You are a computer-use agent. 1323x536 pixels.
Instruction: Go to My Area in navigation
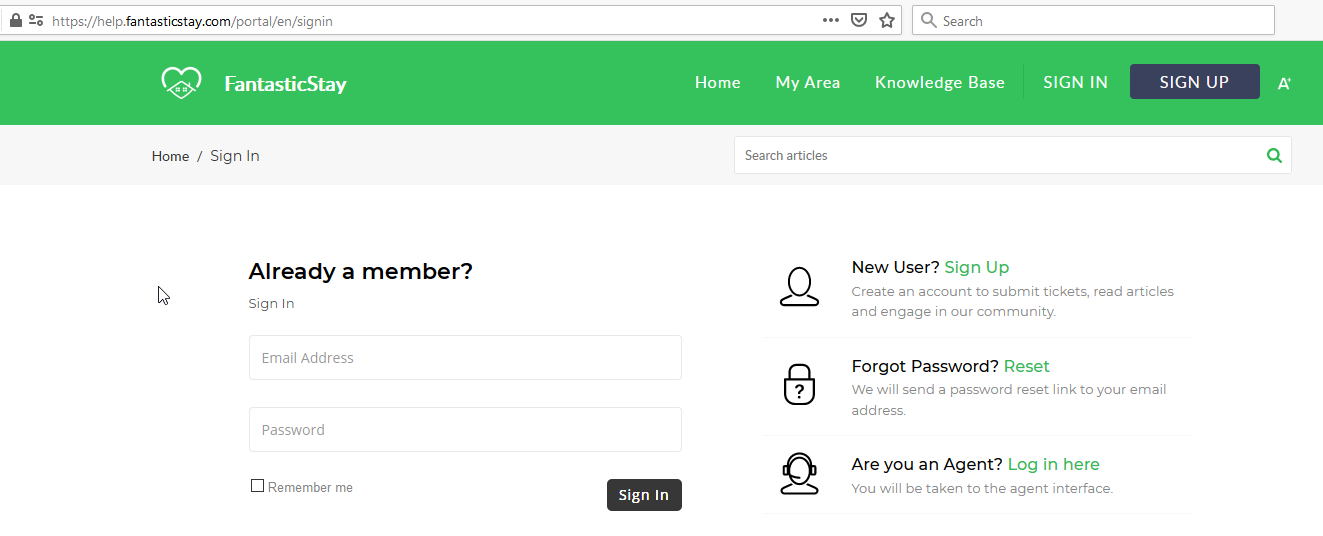point(808,83)
